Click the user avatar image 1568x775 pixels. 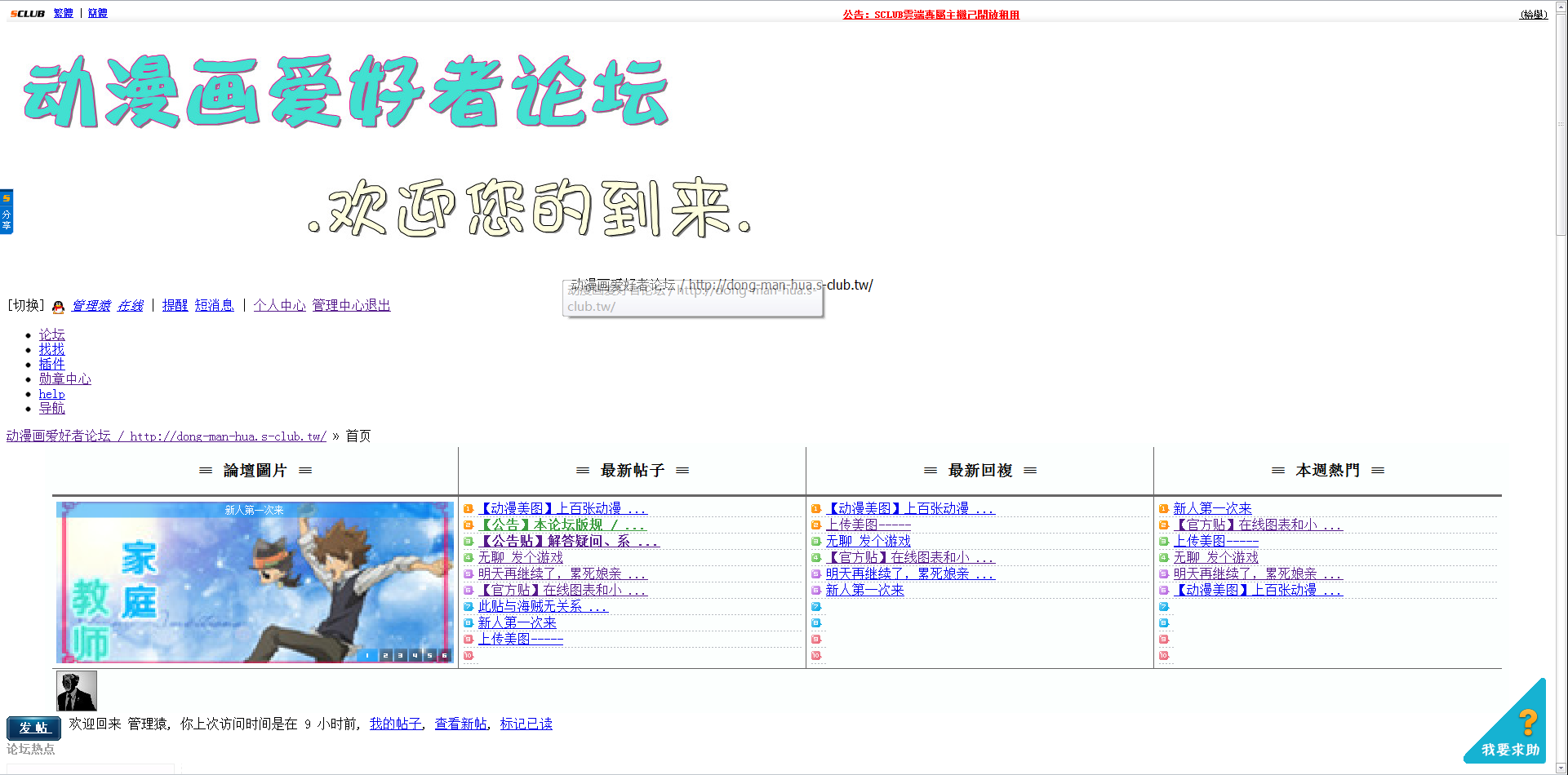77,691
